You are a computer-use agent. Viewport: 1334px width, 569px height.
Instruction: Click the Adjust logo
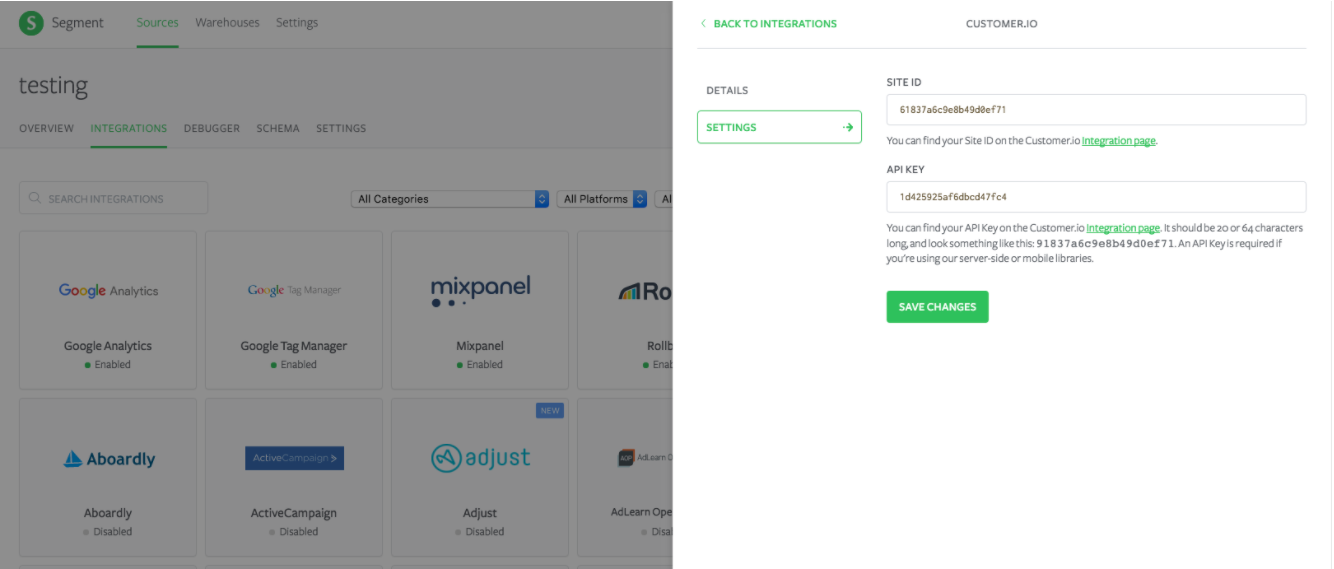pyautogui.click(x=480, y=458)
